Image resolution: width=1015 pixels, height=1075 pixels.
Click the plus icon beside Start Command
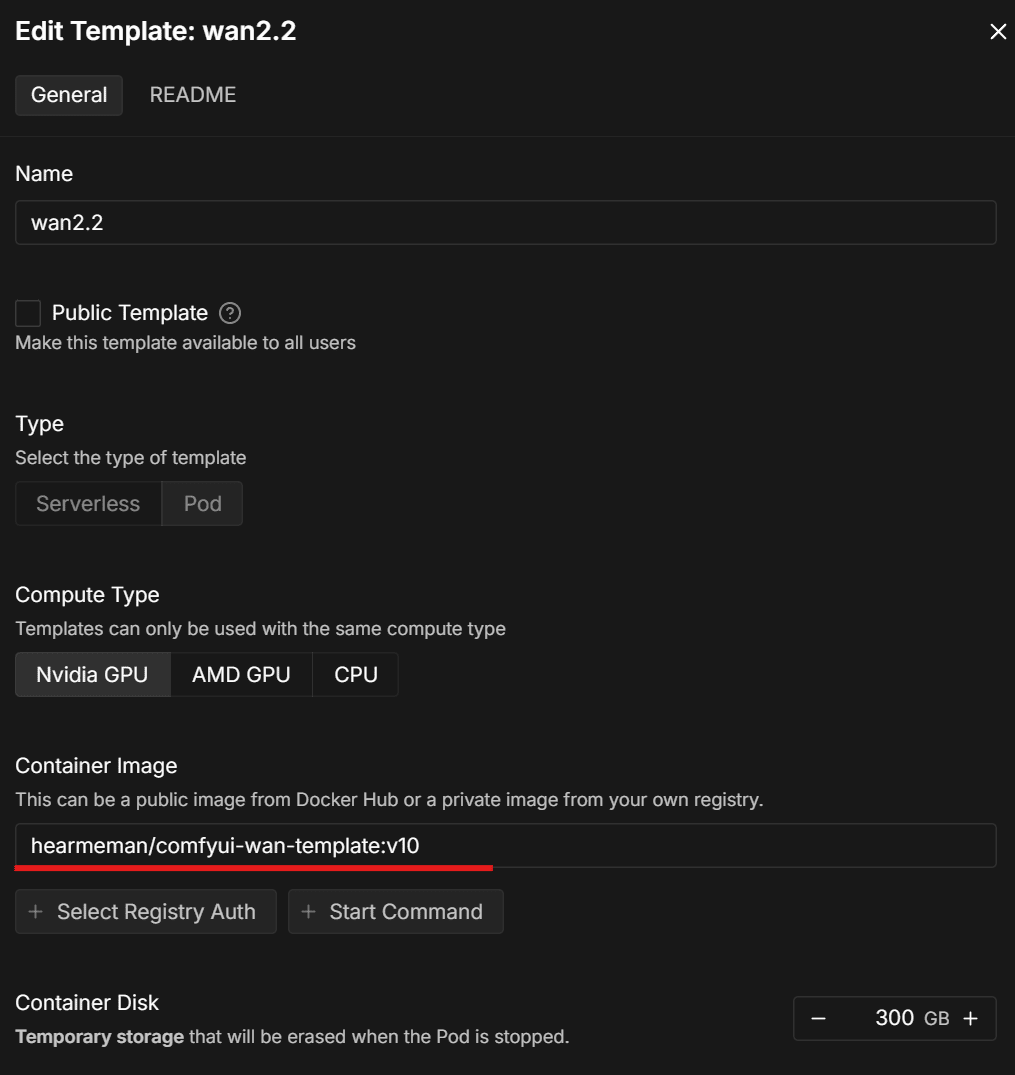(309, 912)
